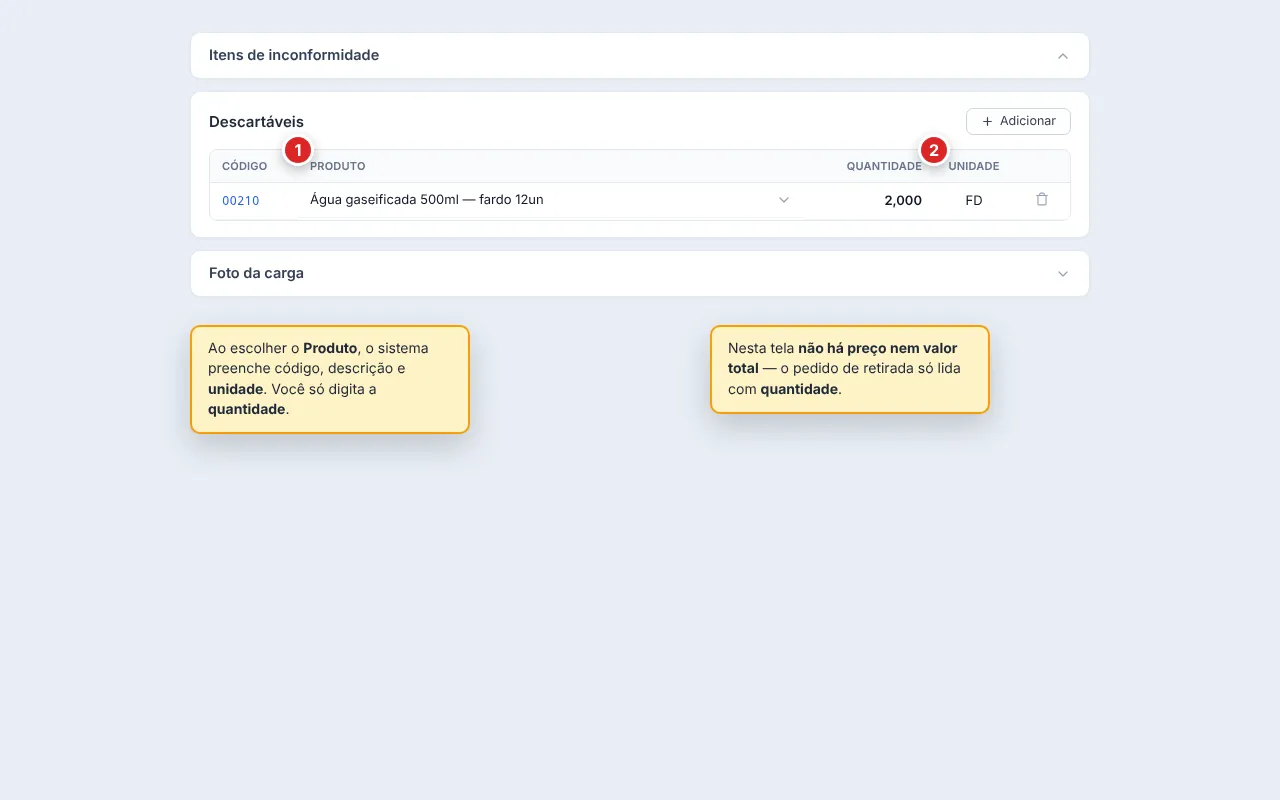The width and height of the screenshot is (1280, 800).
Task: Expand the Foto da carga section
Action: (x=1063, y=274)
